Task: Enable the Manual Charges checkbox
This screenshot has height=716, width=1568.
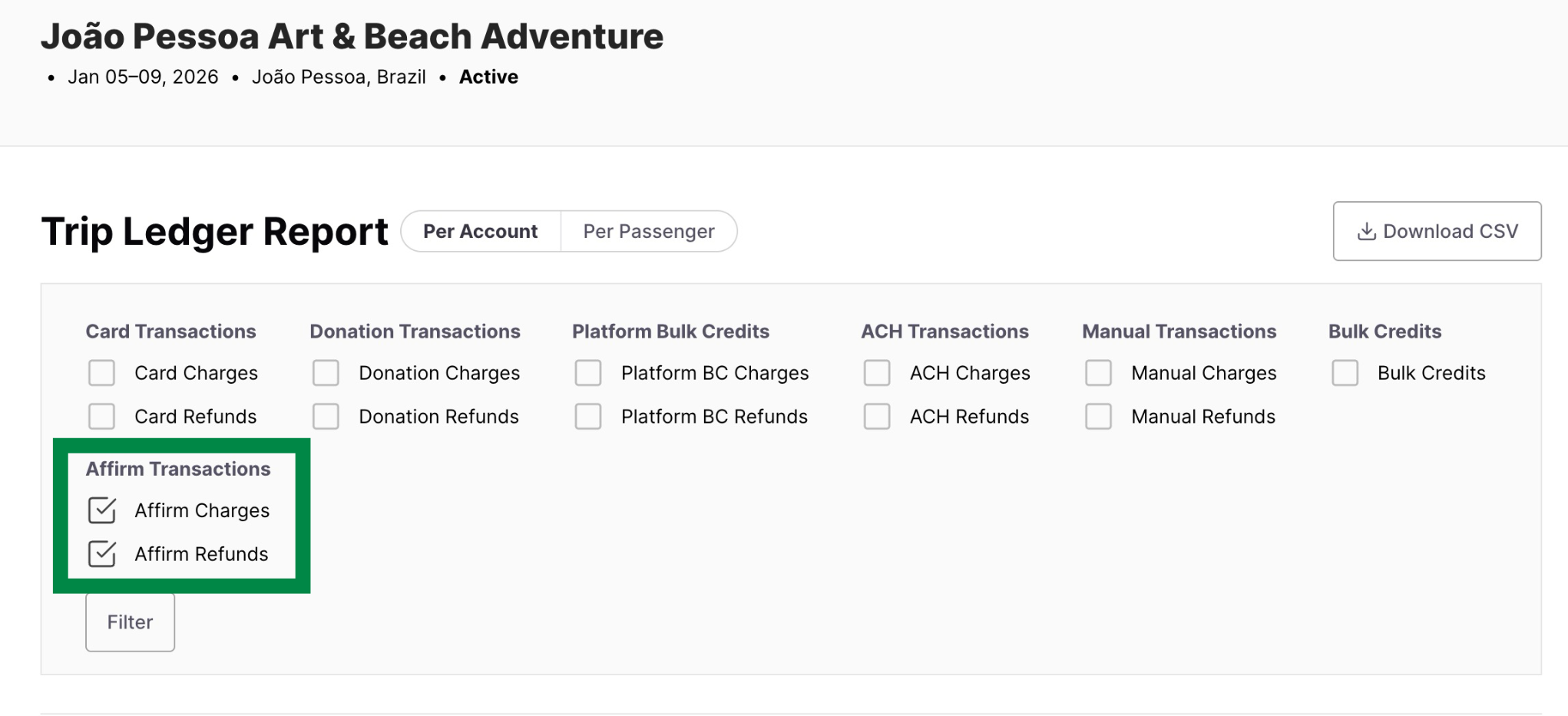Action: click(1099, 373)
